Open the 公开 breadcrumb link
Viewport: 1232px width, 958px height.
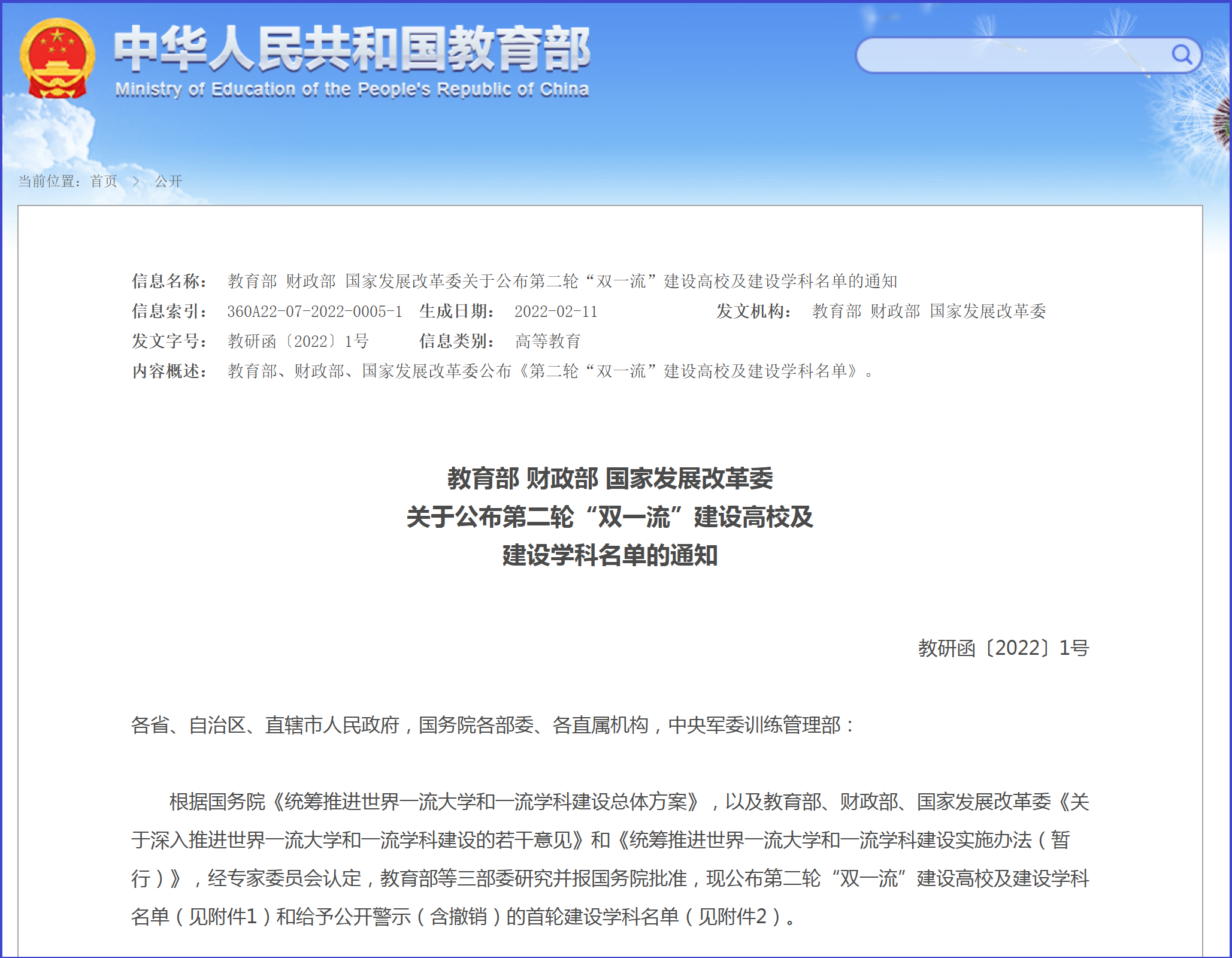[x=168, y=182]
